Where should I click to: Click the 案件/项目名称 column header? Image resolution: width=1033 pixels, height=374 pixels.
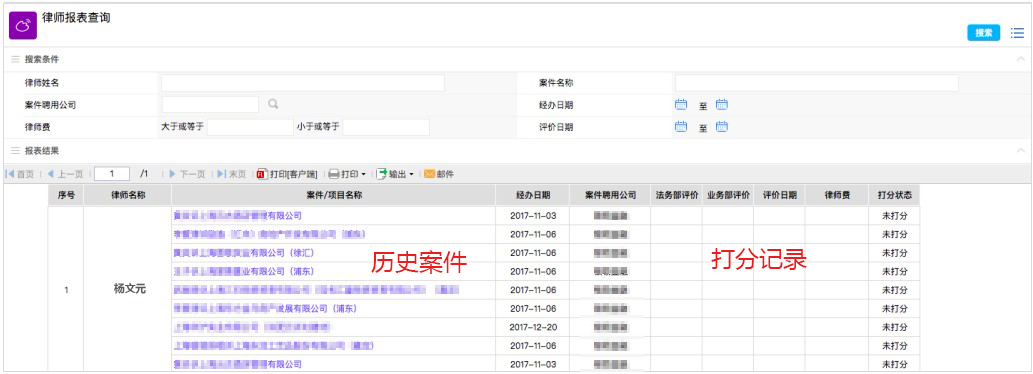point(334,196)
